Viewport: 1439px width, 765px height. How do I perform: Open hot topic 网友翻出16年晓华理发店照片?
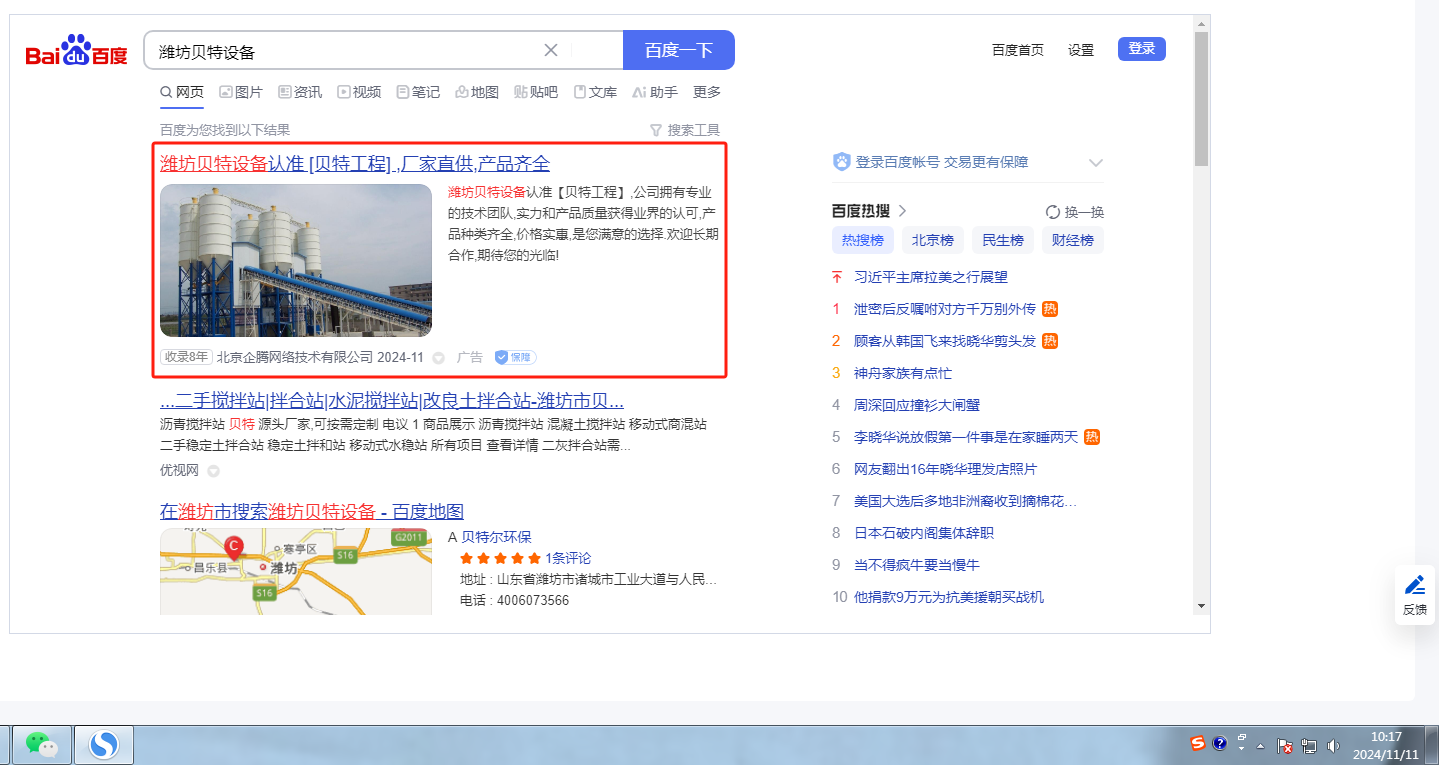(945, 469)
